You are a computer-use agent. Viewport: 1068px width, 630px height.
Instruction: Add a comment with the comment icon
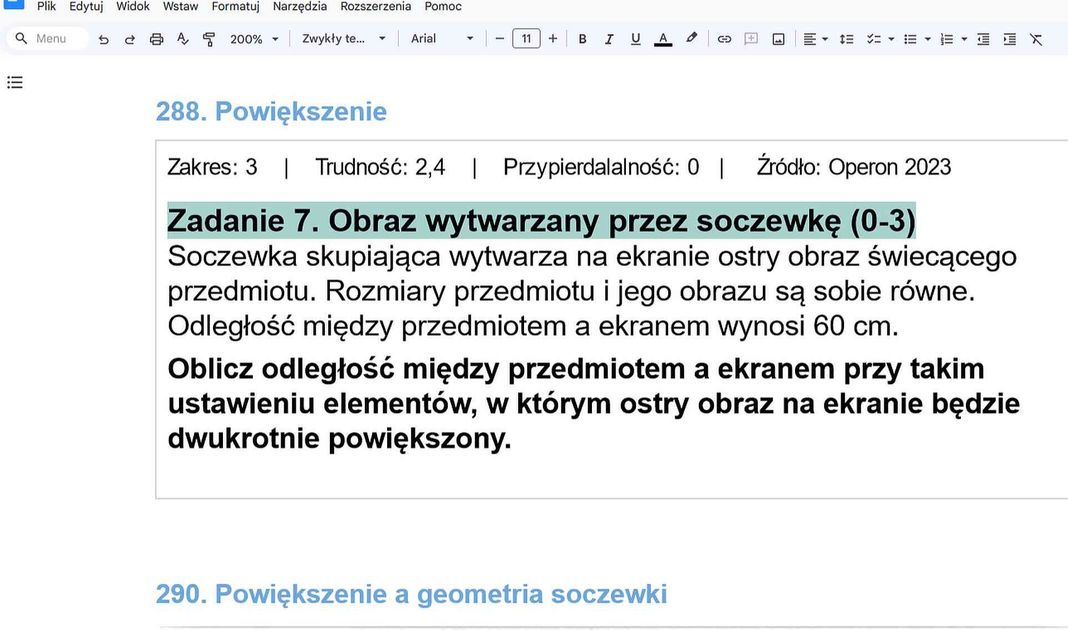(751, 38)
